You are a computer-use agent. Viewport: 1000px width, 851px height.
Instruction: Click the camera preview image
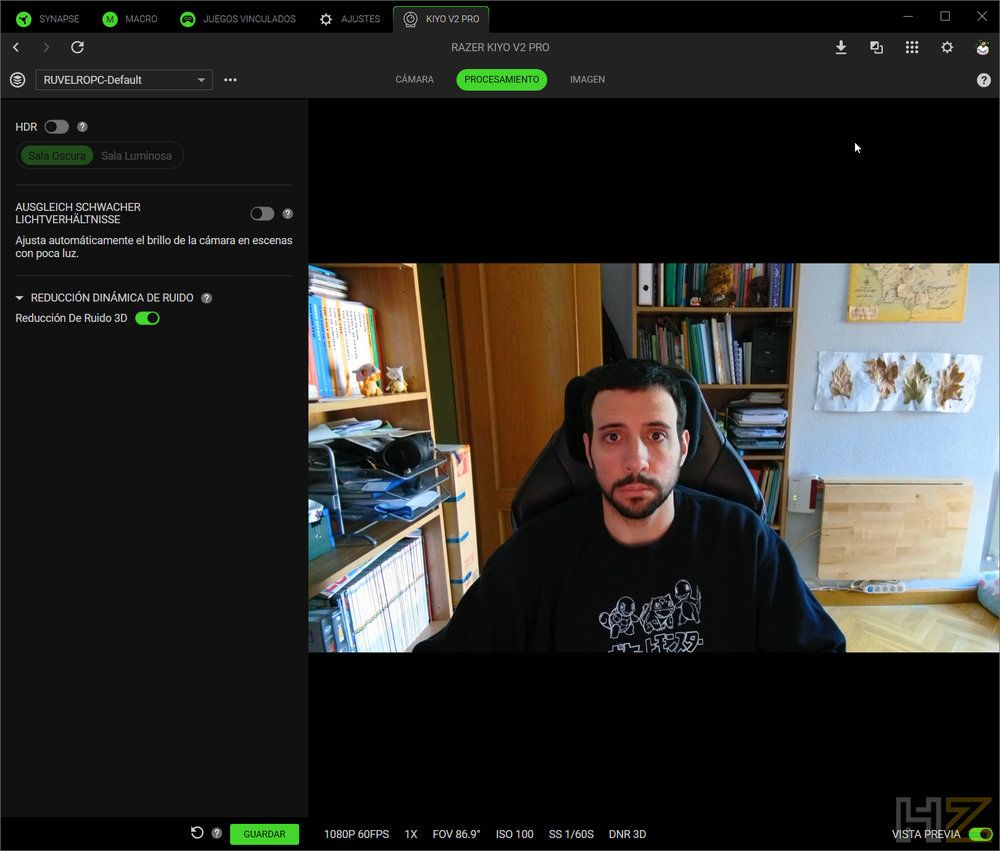coord(654,457)
